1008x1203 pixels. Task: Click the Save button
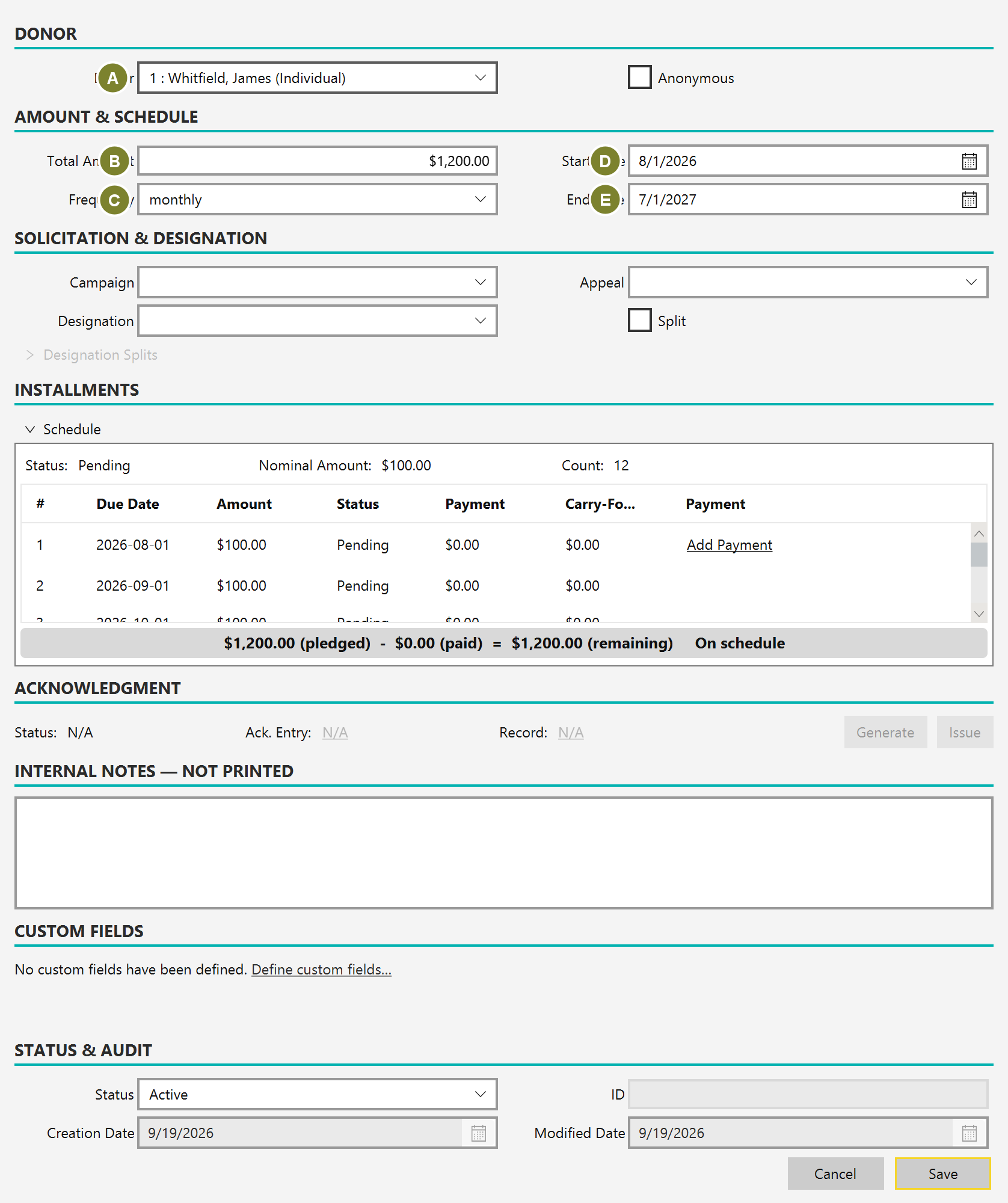click(x=942, y=1174)
